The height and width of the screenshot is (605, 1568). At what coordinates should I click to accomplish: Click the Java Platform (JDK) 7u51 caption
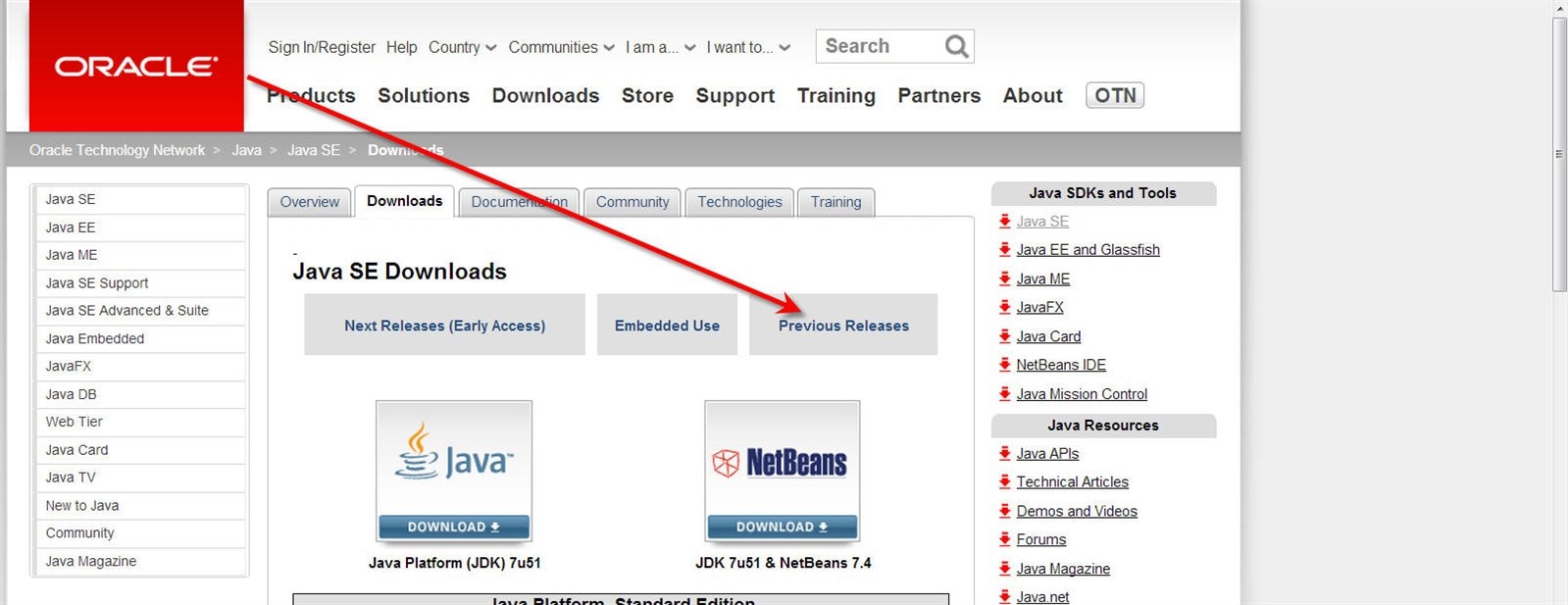[x=454, y=563]
